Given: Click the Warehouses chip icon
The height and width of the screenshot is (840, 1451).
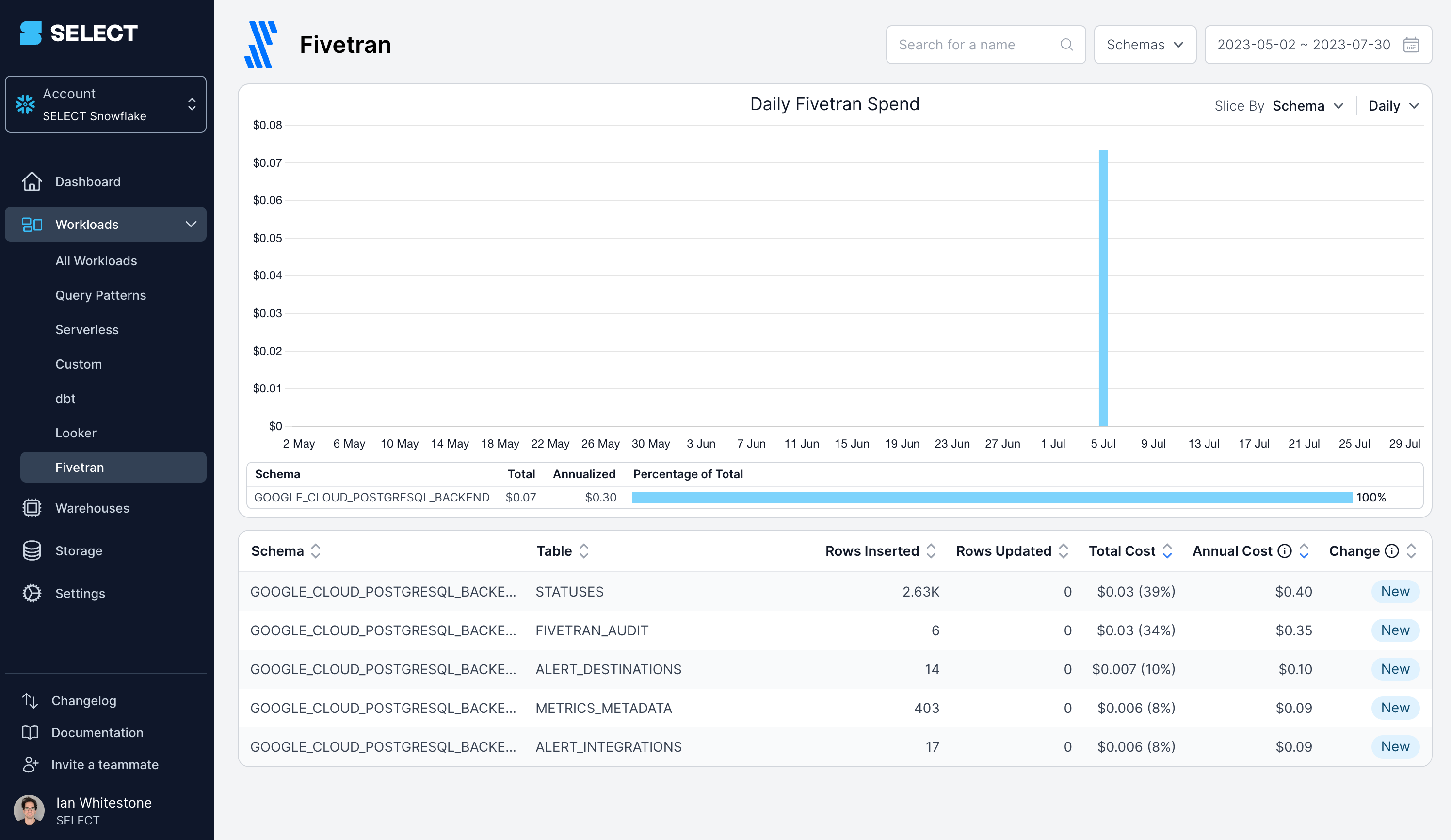Looking at the screenshot, I should click(32, 508).
